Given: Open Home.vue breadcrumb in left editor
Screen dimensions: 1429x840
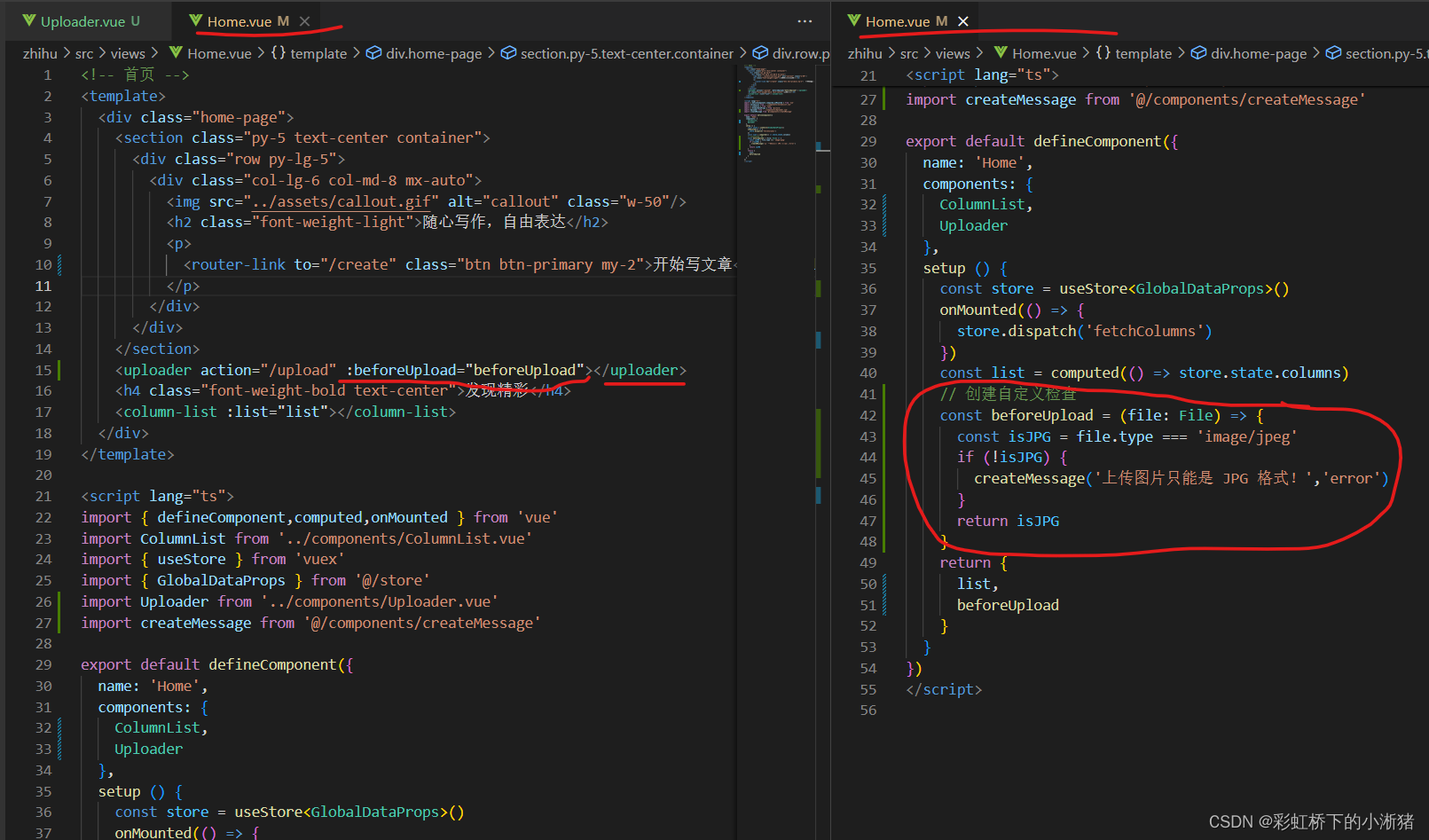Looking at the screenshot, I should 219,53.
